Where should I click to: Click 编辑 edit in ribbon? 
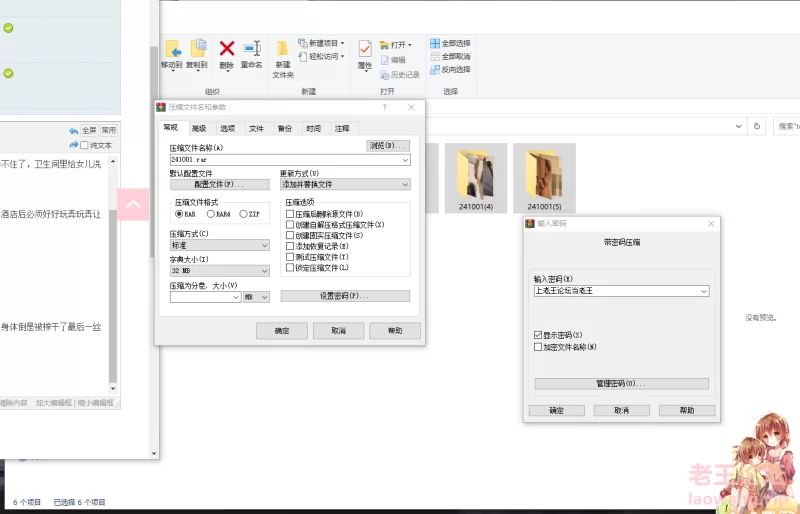coord(393,60)
